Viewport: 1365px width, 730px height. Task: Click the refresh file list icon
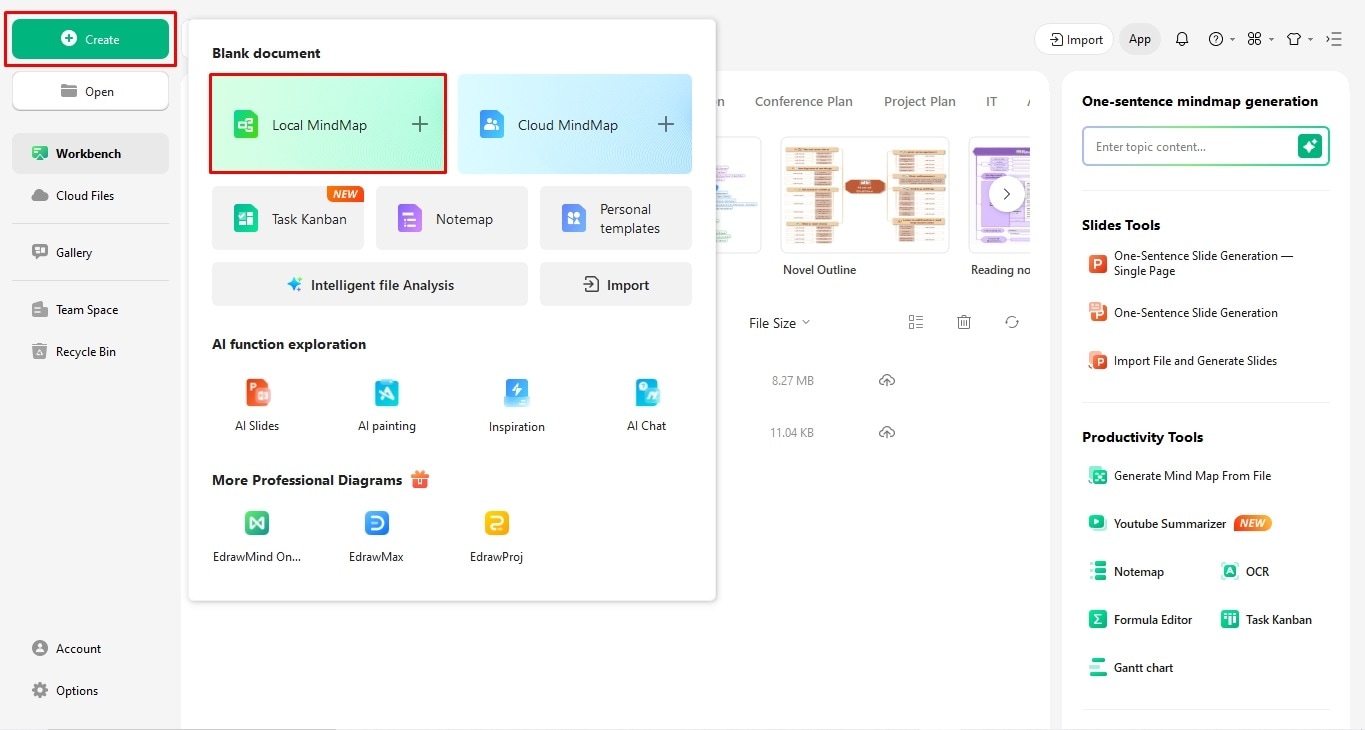1012,322
